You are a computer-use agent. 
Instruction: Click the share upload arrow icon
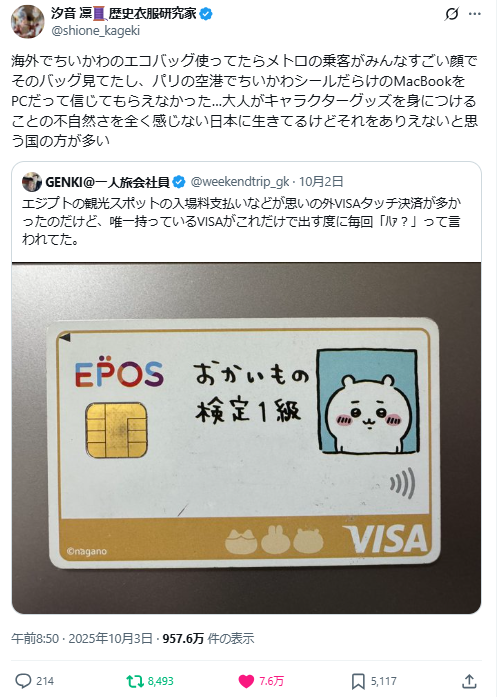[x=469, y=681]
